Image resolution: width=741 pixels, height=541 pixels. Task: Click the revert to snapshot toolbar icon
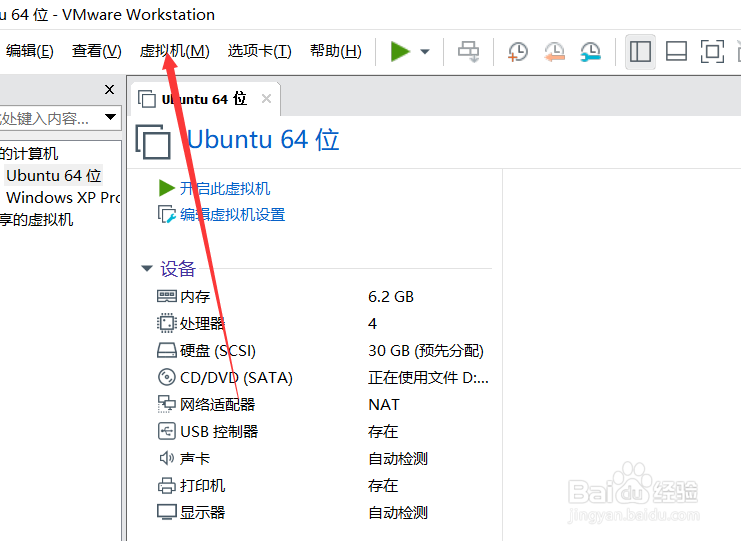coord(554,52)
